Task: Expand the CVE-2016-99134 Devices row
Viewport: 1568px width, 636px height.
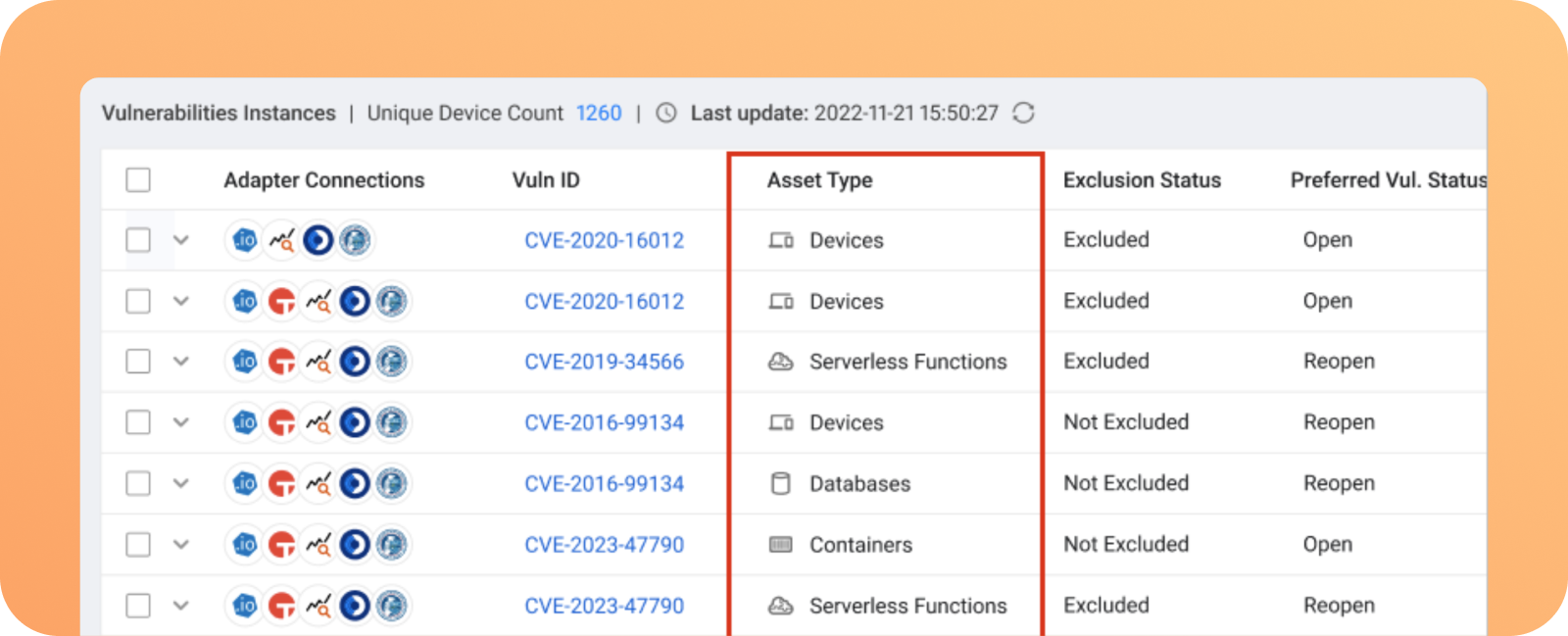Action: (181, 422)
